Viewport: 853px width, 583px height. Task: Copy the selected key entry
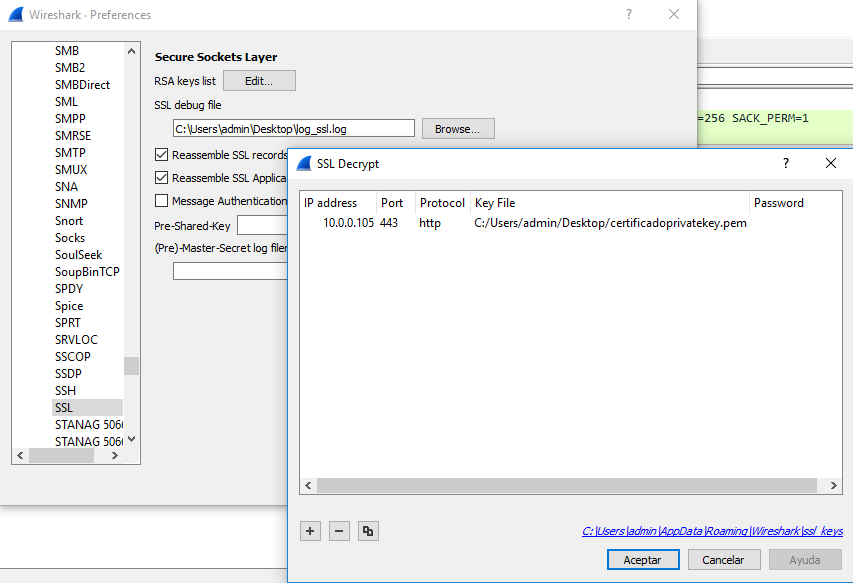368,531
